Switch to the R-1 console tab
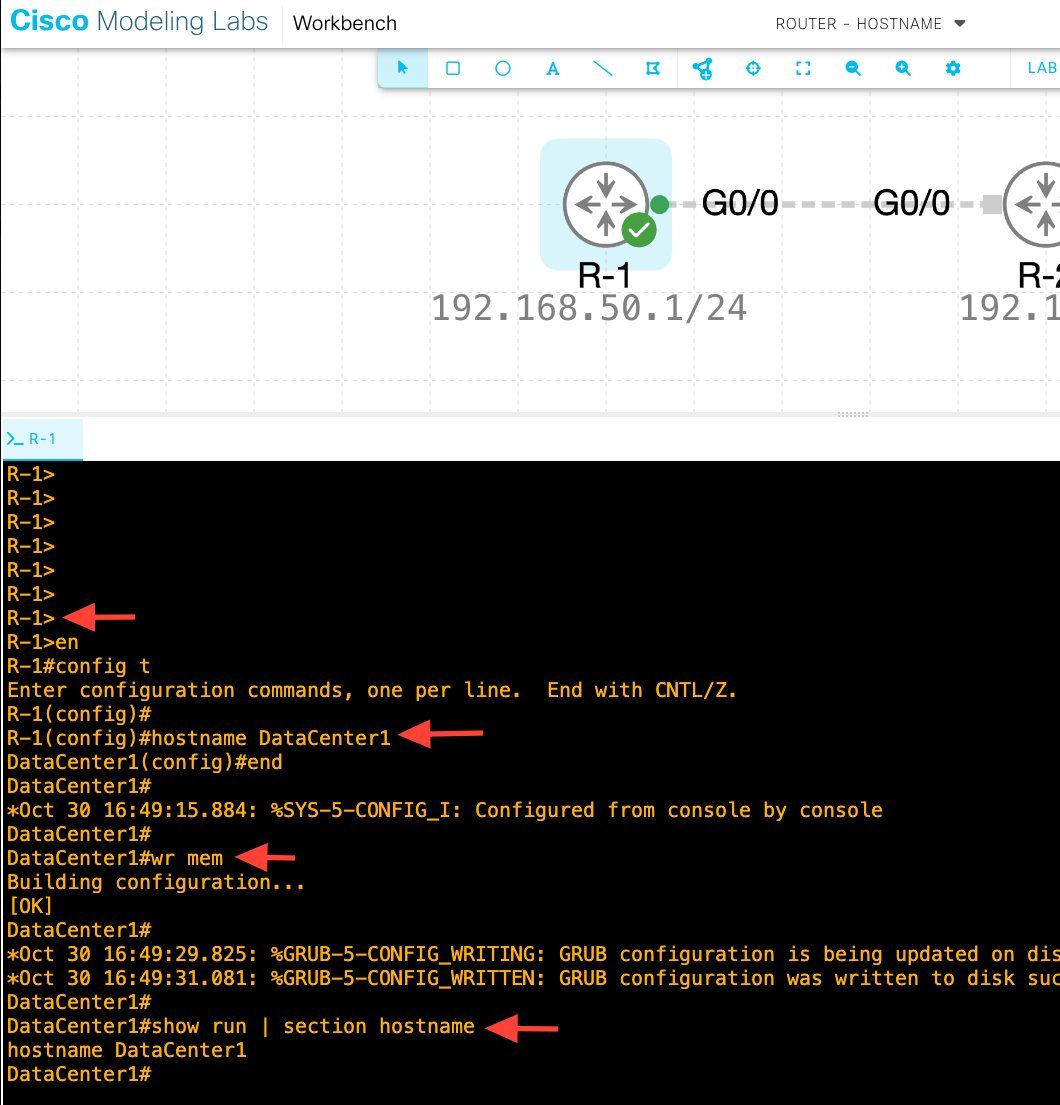 42,439
